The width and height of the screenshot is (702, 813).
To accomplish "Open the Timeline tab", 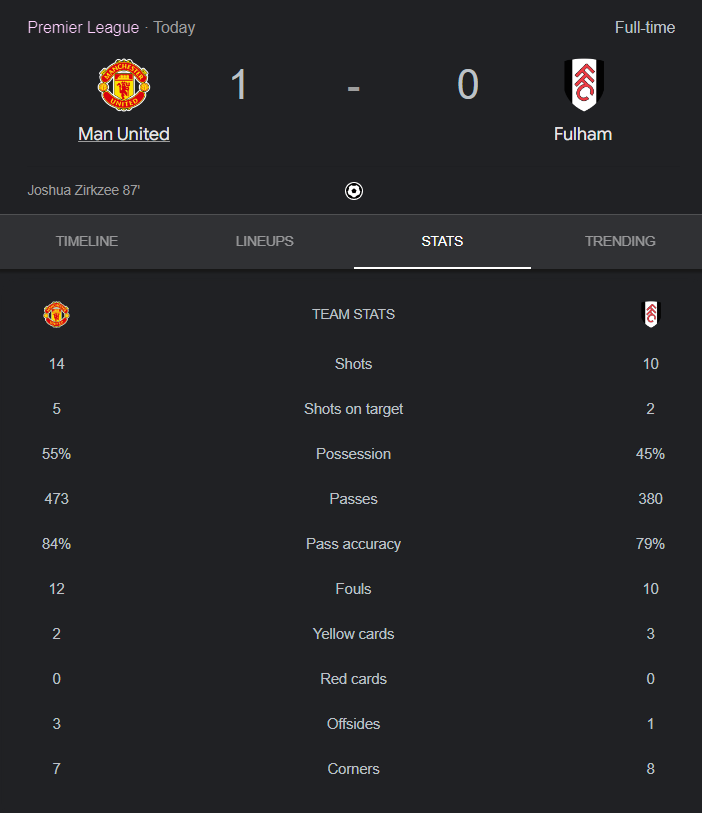I will pos(87,241).
